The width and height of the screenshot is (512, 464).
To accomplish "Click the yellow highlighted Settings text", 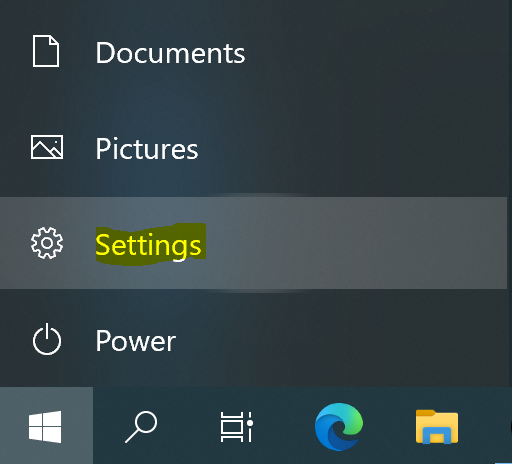I will 149,245.
